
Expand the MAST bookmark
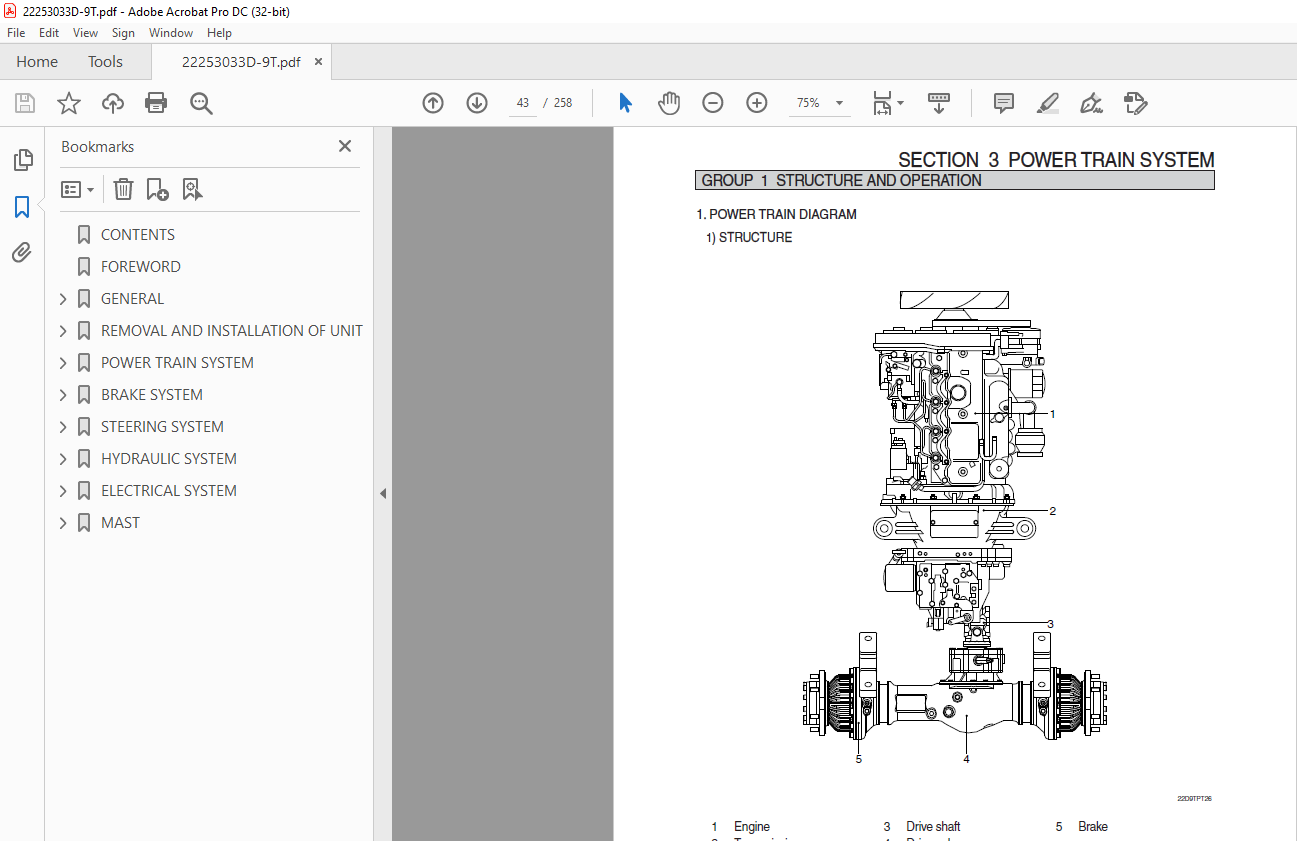63,523
